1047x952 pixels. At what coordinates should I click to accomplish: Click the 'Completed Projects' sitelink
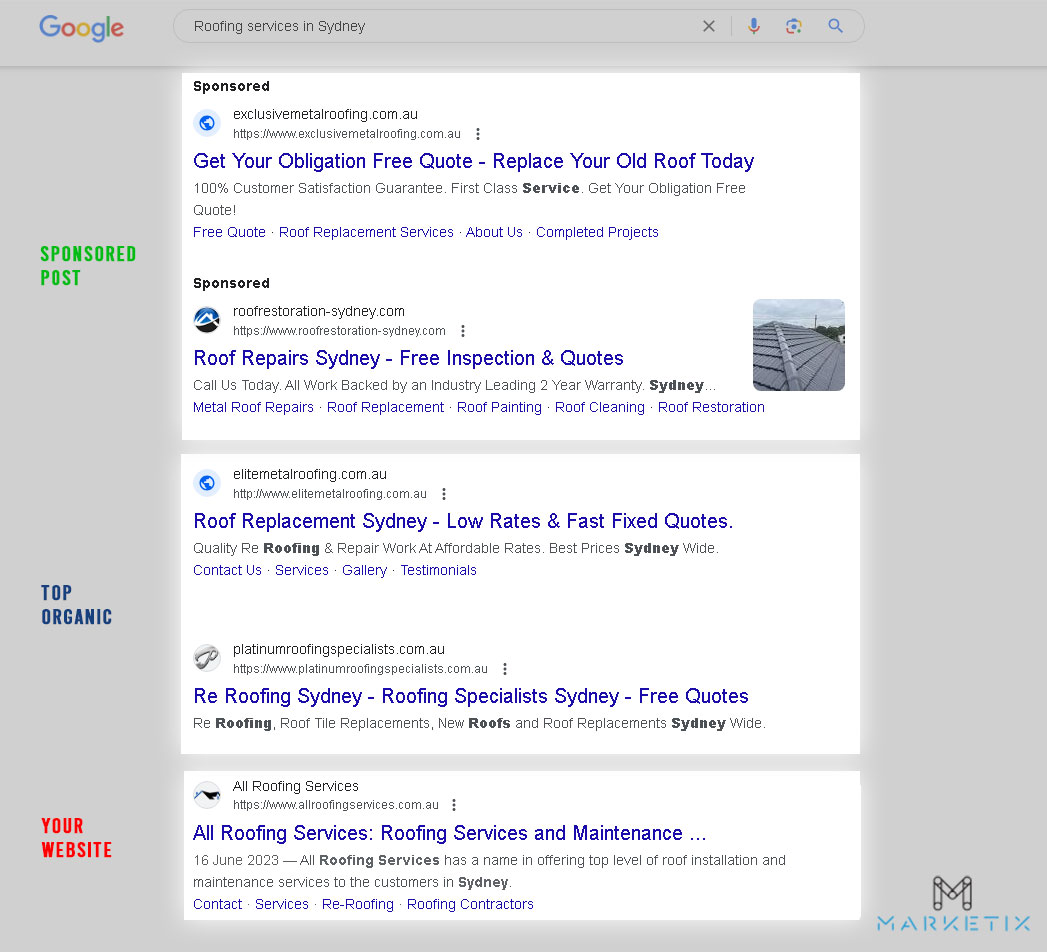[597, 232]
